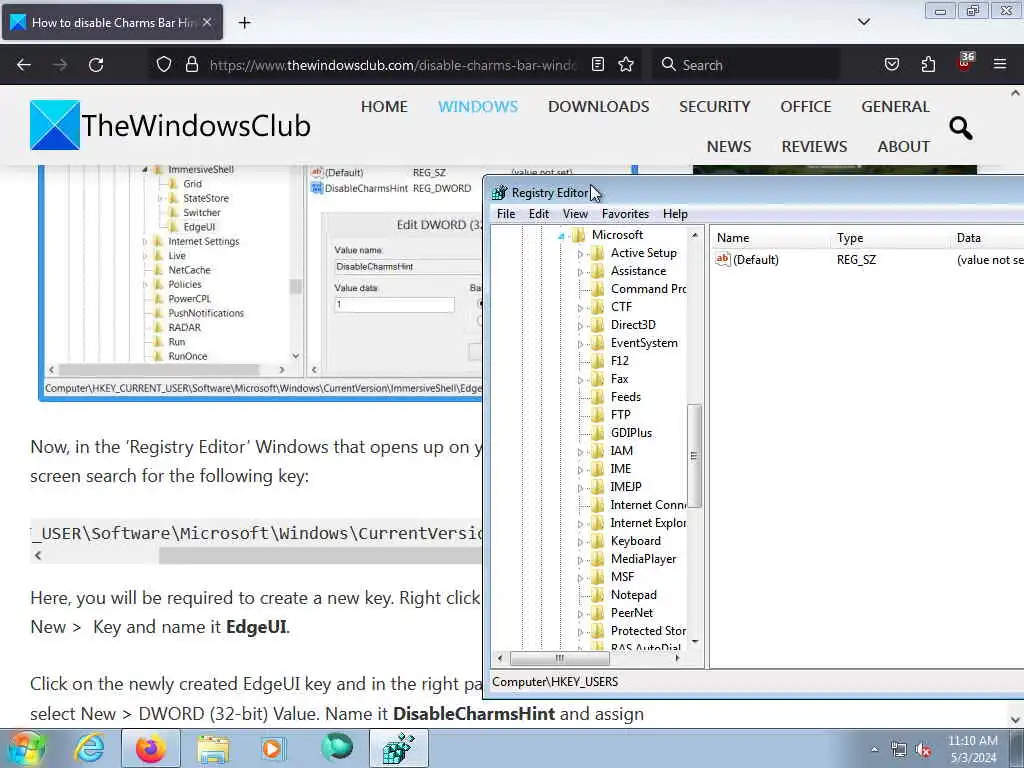Open the Firefox extensions puzzle icon
The width and height of the screenshot is (1024, 768).
click(x=928, y=65)
